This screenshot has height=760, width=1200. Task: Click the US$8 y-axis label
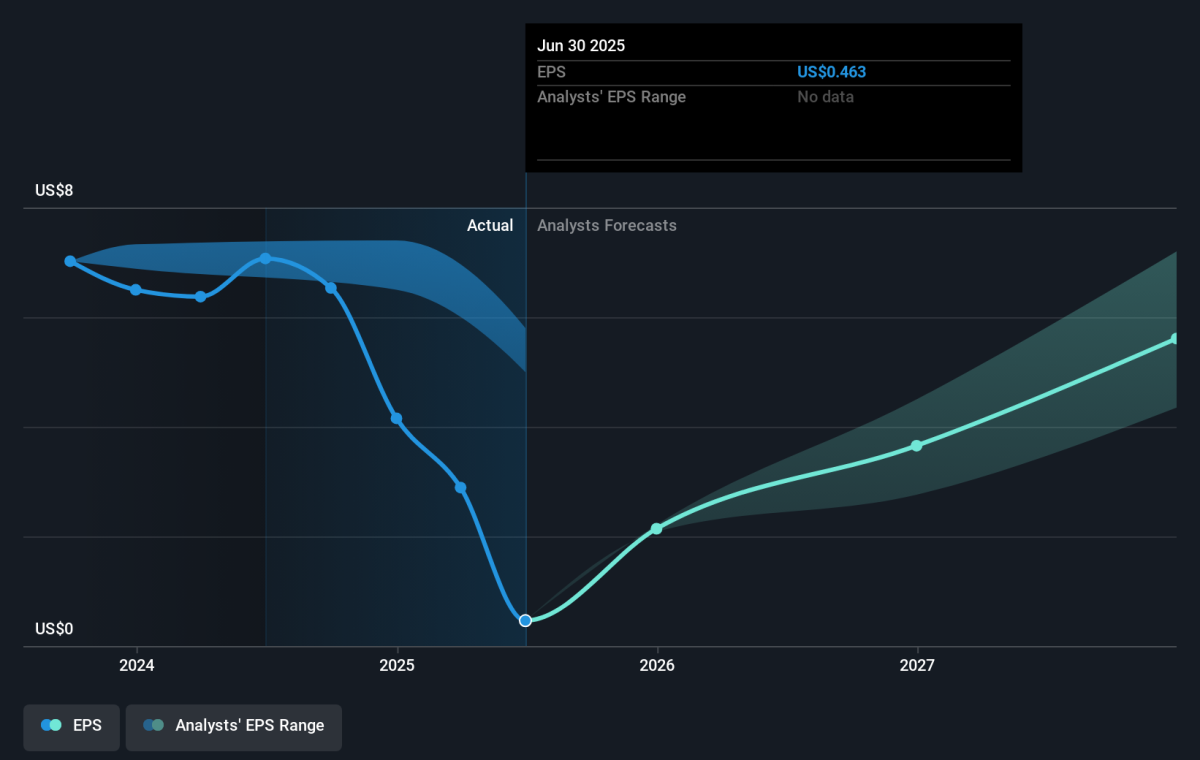click(x=54, y=190)
